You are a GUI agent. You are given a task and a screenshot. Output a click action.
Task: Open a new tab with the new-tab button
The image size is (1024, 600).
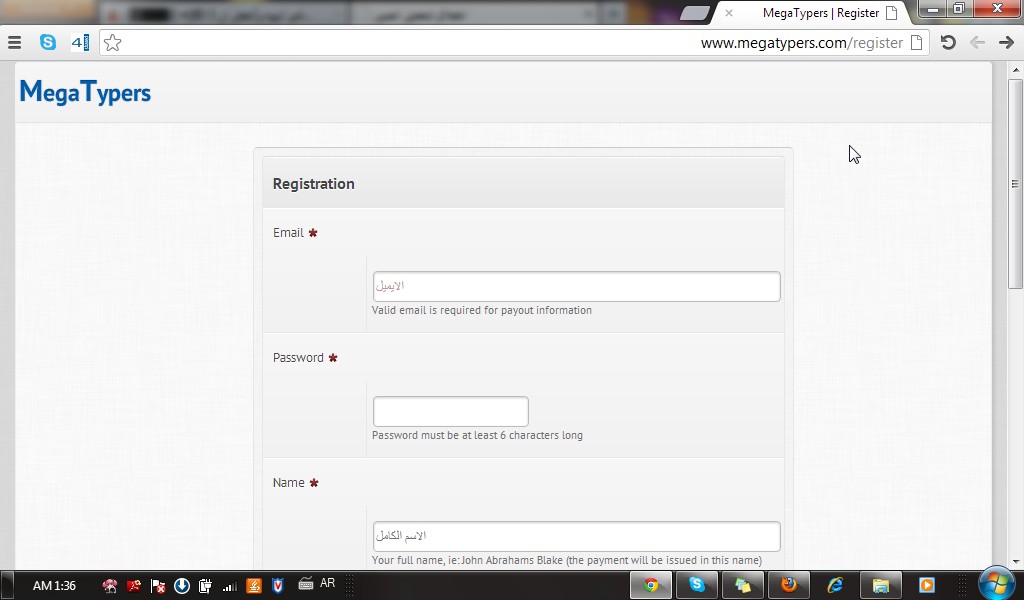click(695, 13)
